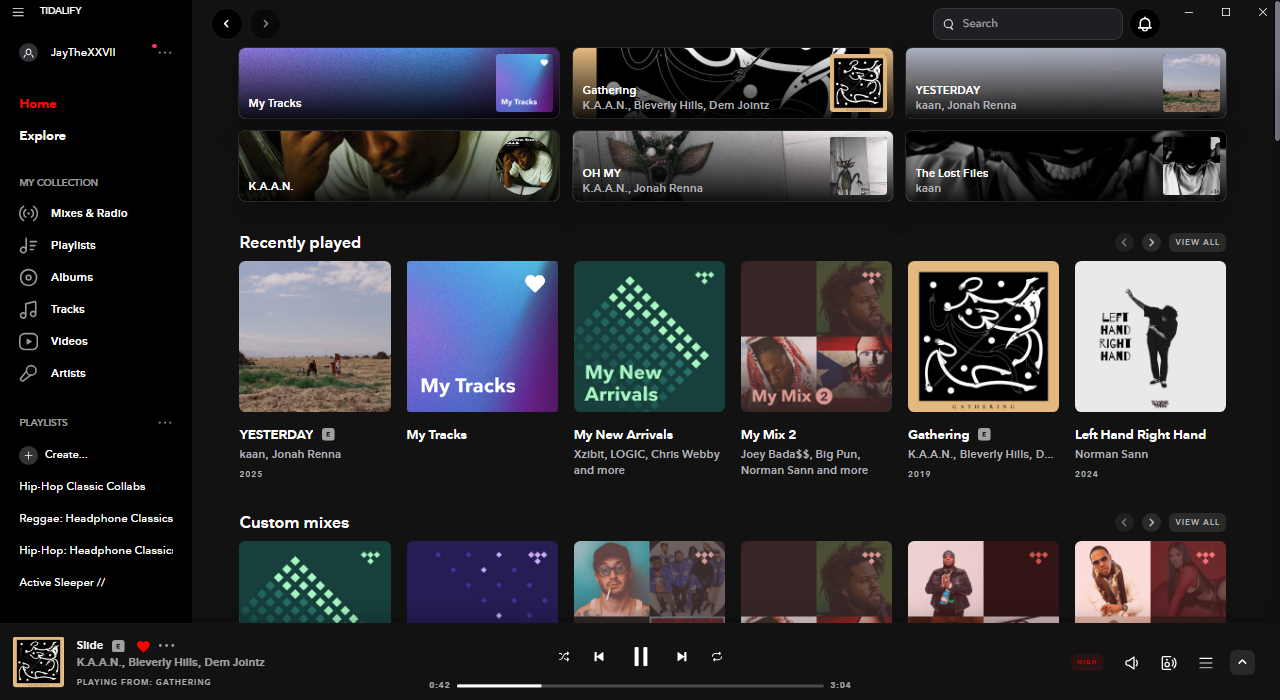Image resolution: width=1280 pixels, height=700 pixels.
Task: Toggle the HIGH audio quality badge
Action: click(1087, 662)
